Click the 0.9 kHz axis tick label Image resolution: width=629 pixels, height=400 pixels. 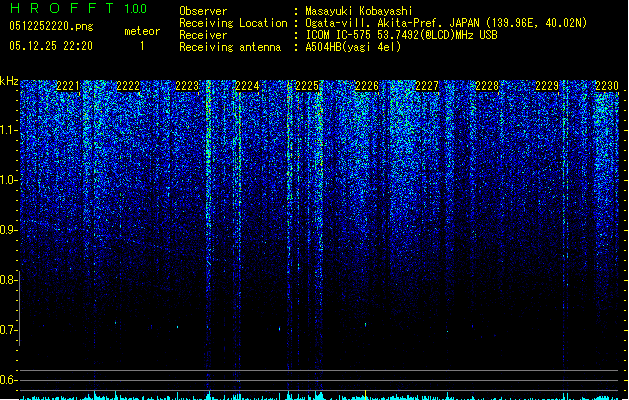8,230
